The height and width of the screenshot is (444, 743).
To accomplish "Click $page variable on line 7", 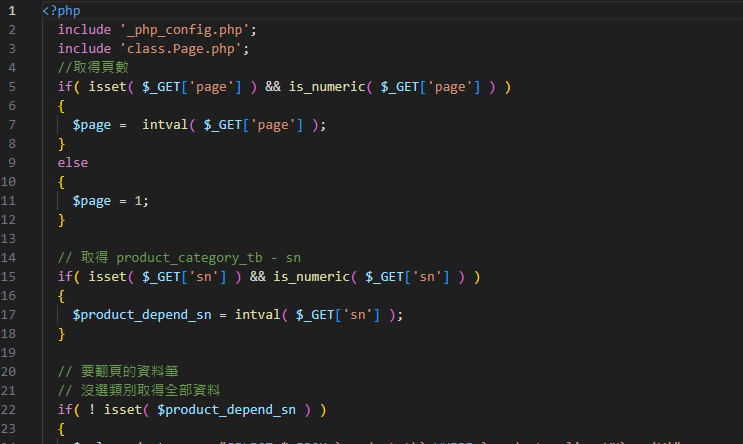I will pos(91,125).
